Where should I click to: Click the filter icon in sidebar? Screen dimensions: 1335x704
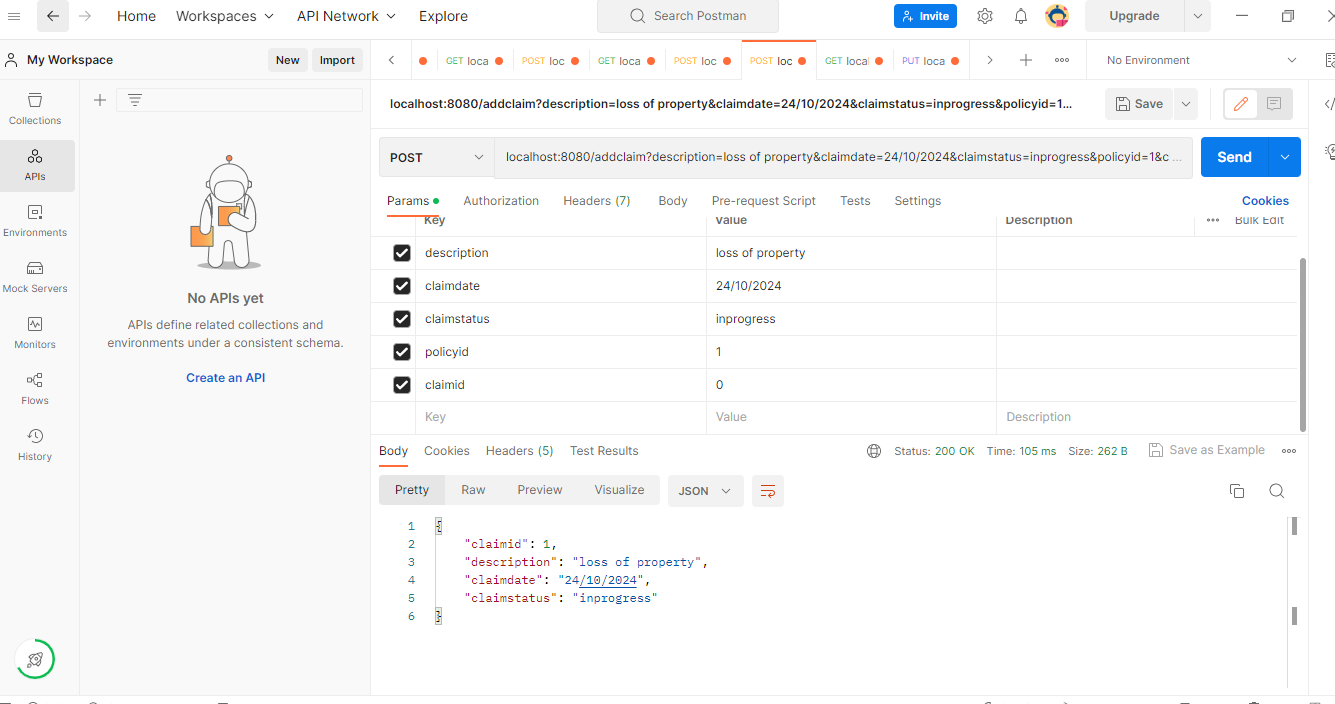click(x=135, y=100)
